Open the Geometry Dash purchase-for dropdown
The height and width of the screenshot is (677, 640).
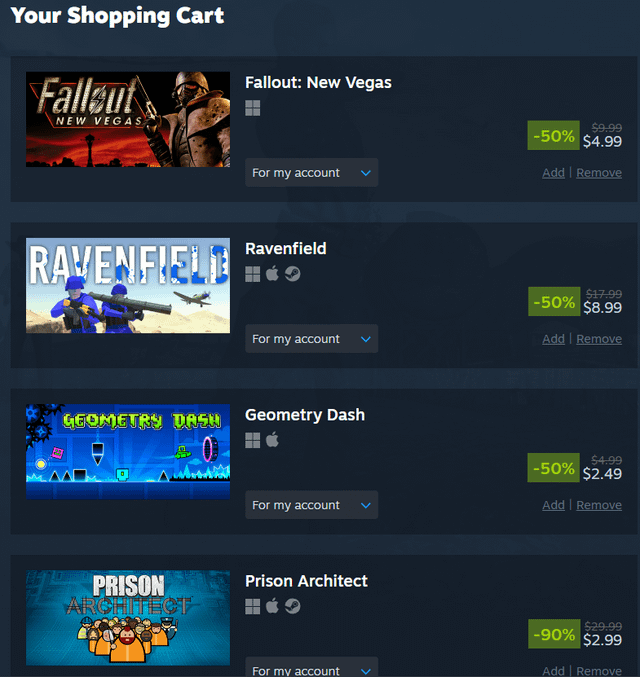pos(311,505)
